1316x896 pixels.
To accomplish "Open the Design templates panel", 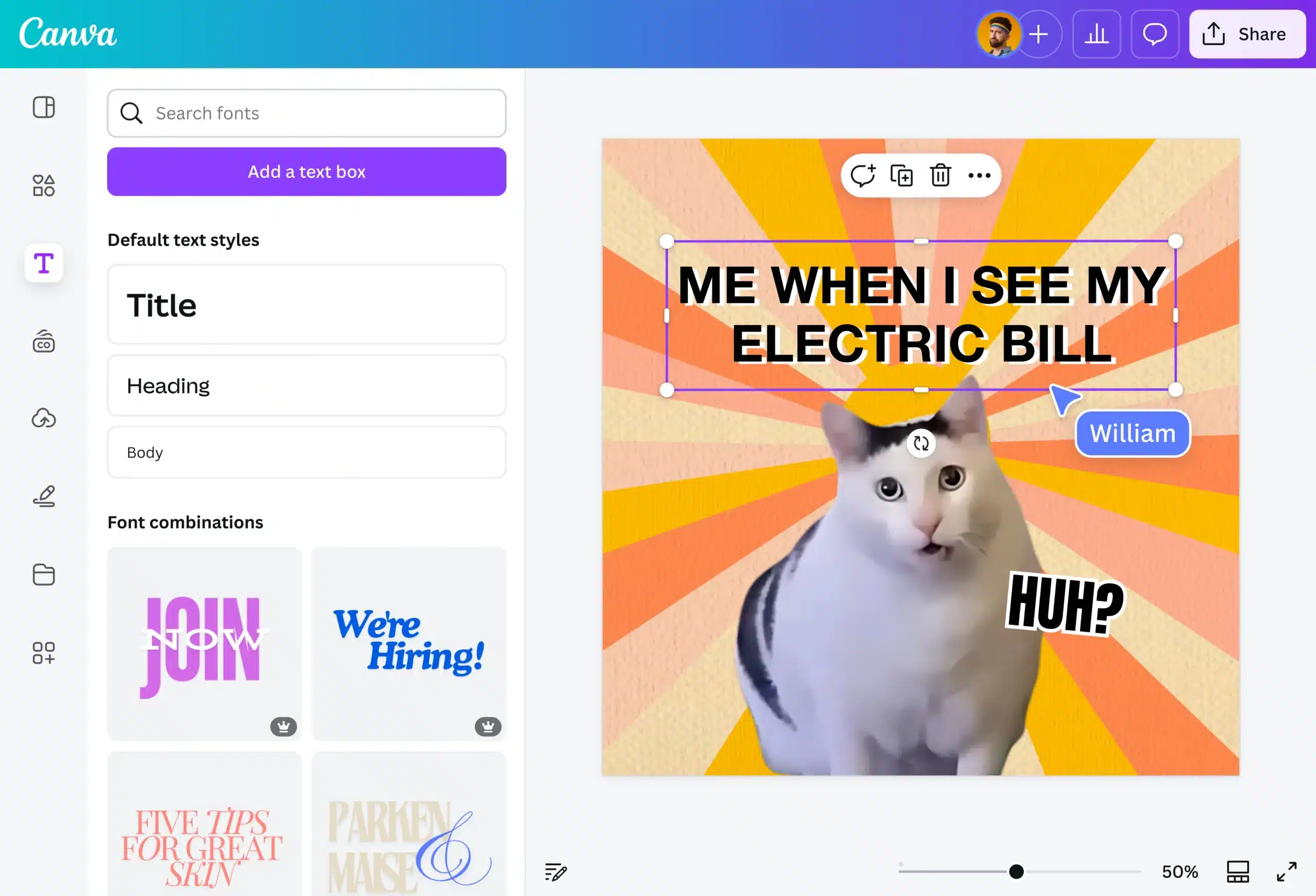I will pyautogui.click(x=44, y=107).
